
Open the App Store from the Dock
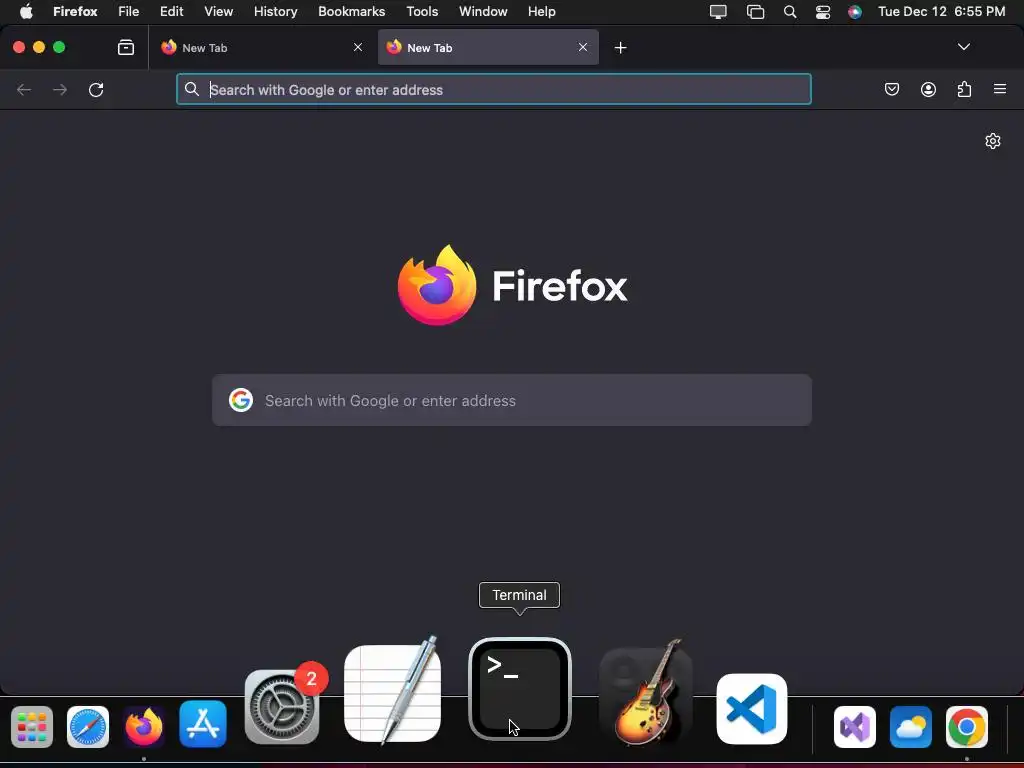pyautogui.click(x=203, y=725)
